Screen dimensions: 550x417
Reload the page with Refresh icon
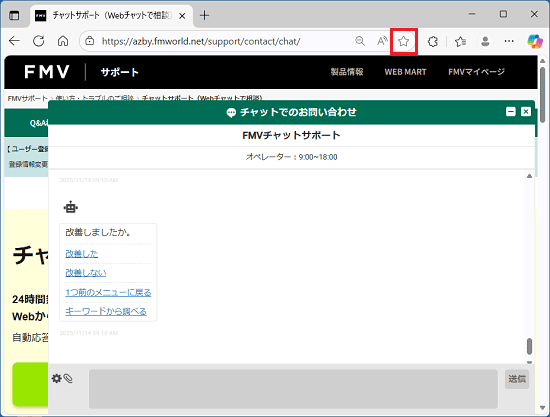click(39, 41)
